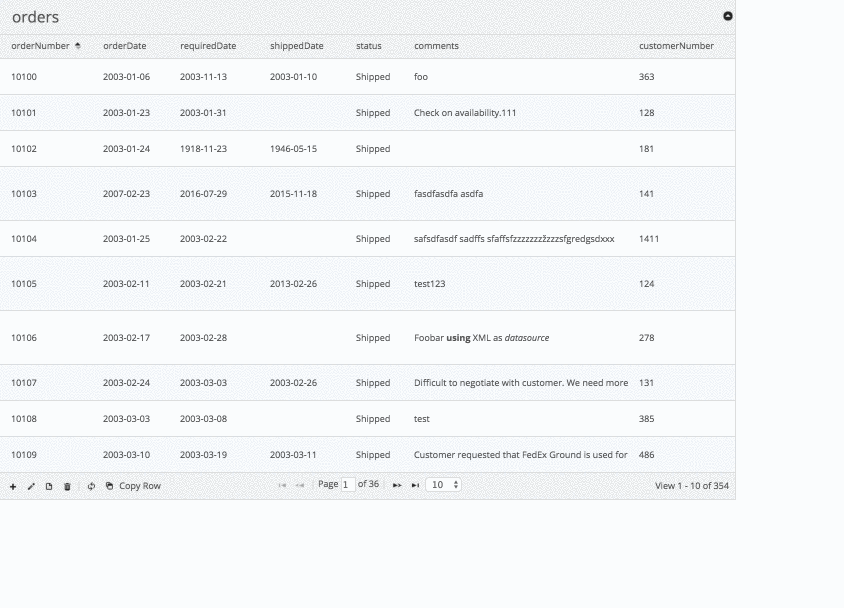Click the order date 2003-03-10
Viewport: 844px width, 608px height.
tap(126, 455)
